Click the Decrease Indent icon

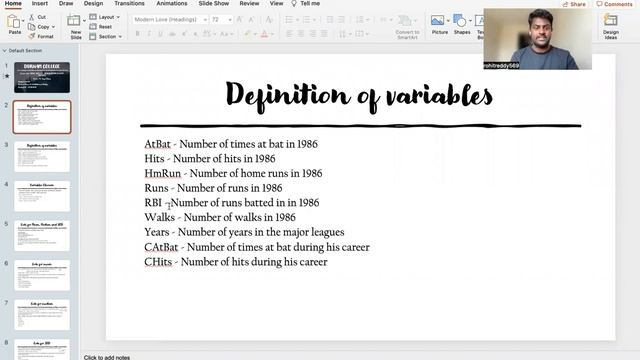point(330,20)
